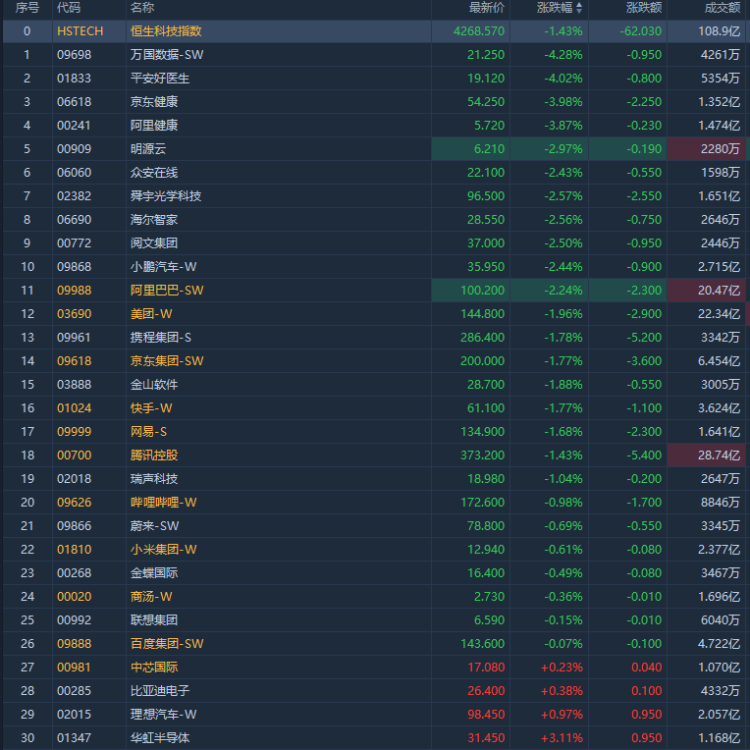Open stock 蔚来-SW
The height and width of the screenshot is (750, 750).
pos(154,526)
